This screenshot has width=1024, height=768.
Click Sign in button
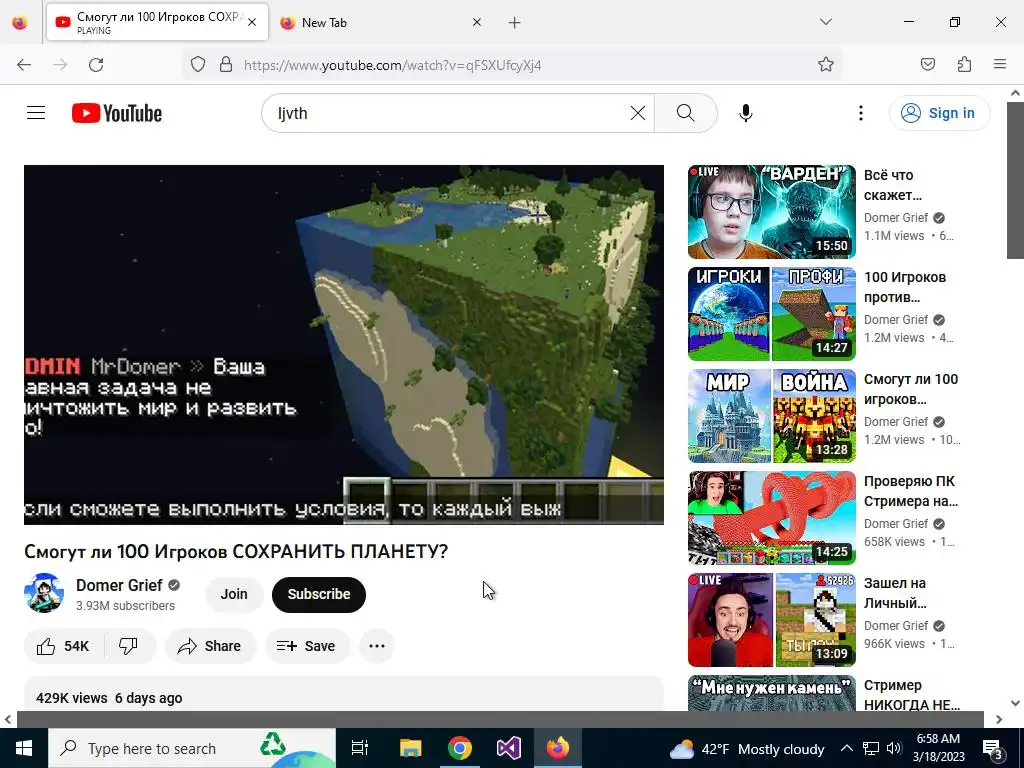coord(939,113)
